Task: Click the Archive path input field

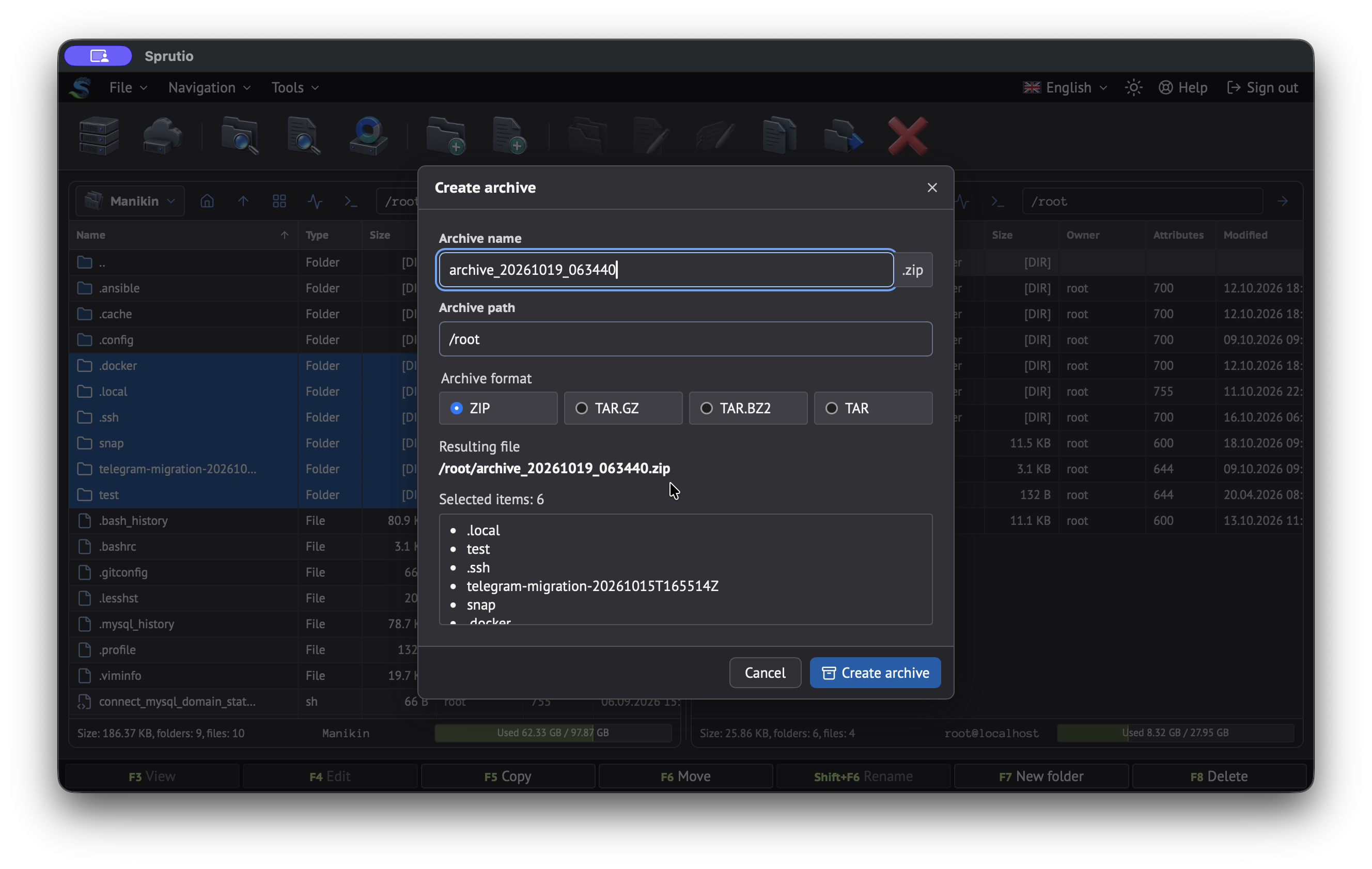Action: (x=685, y=339)
